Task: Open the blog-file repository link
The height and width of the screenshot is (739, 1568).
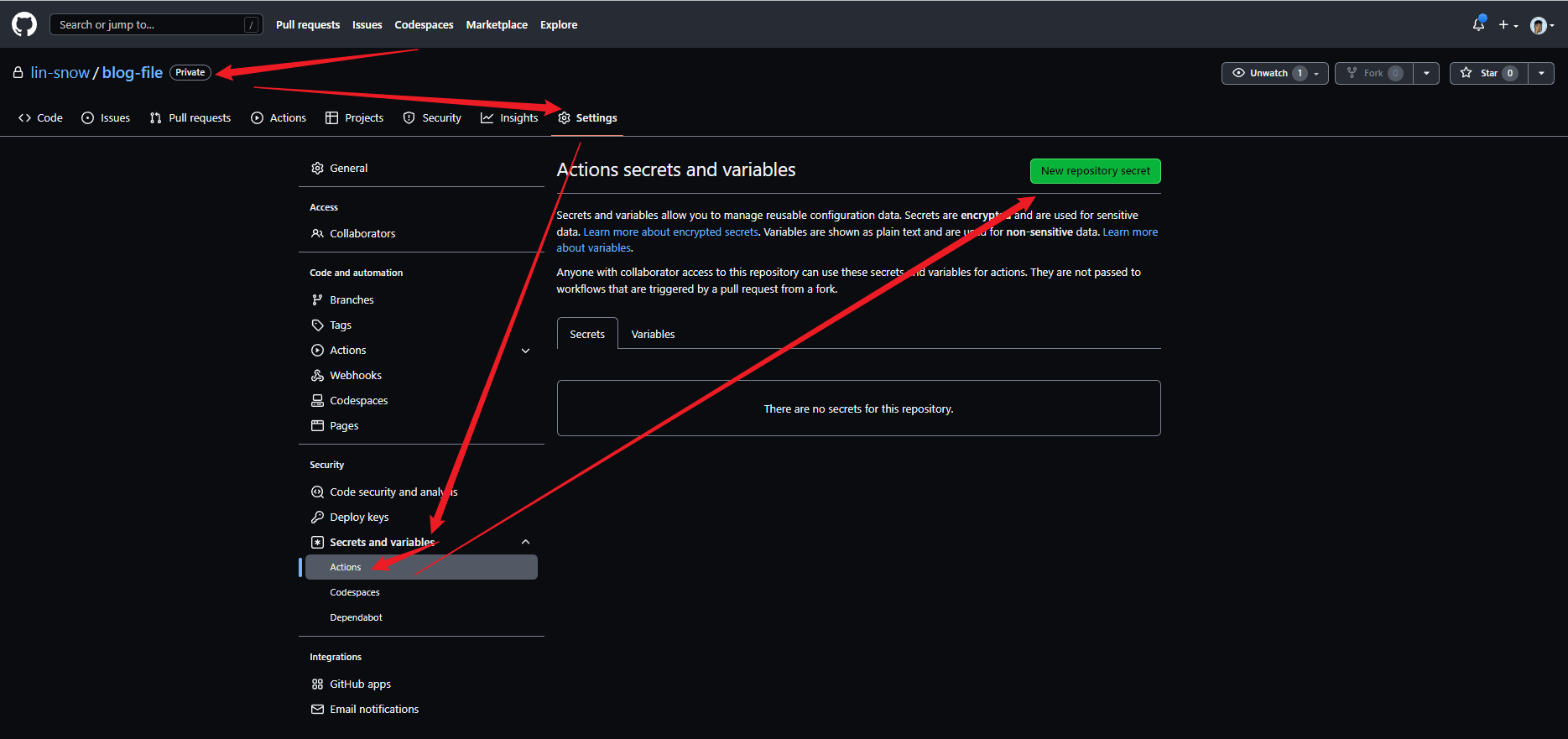Action: tap(133, 72)
